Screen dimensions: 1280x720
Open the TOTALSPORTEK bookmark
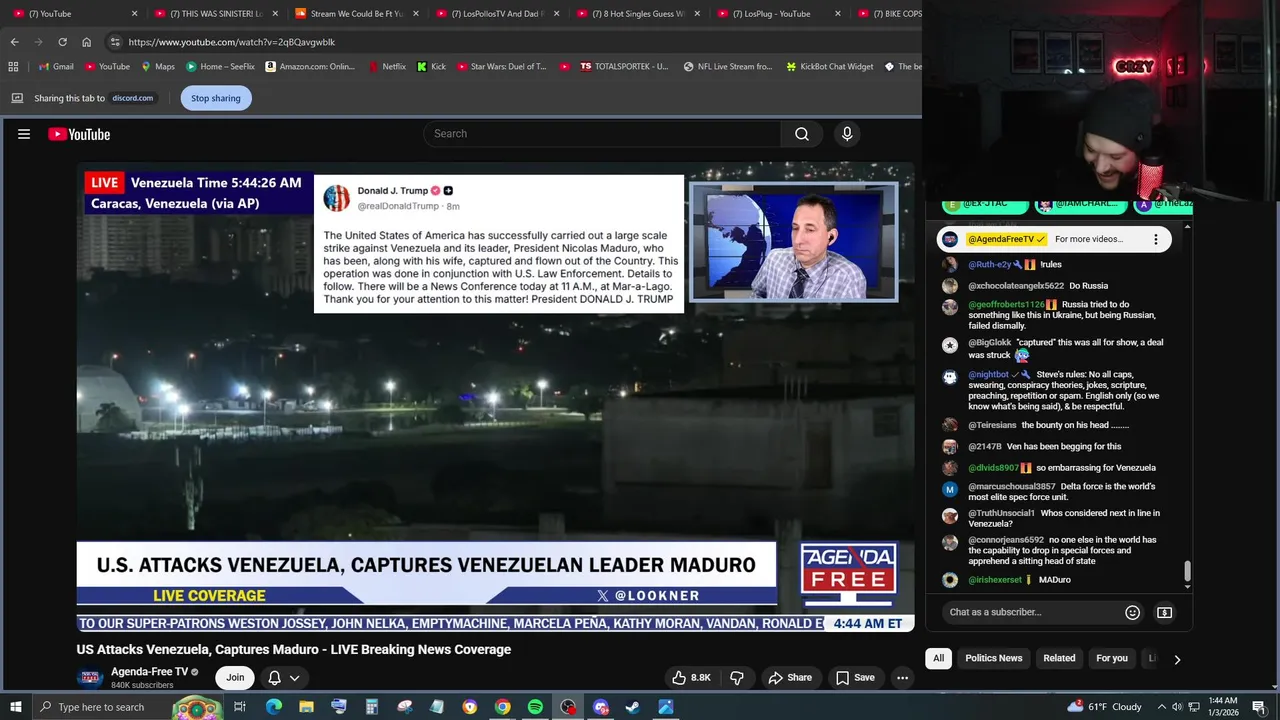[624, 66]
